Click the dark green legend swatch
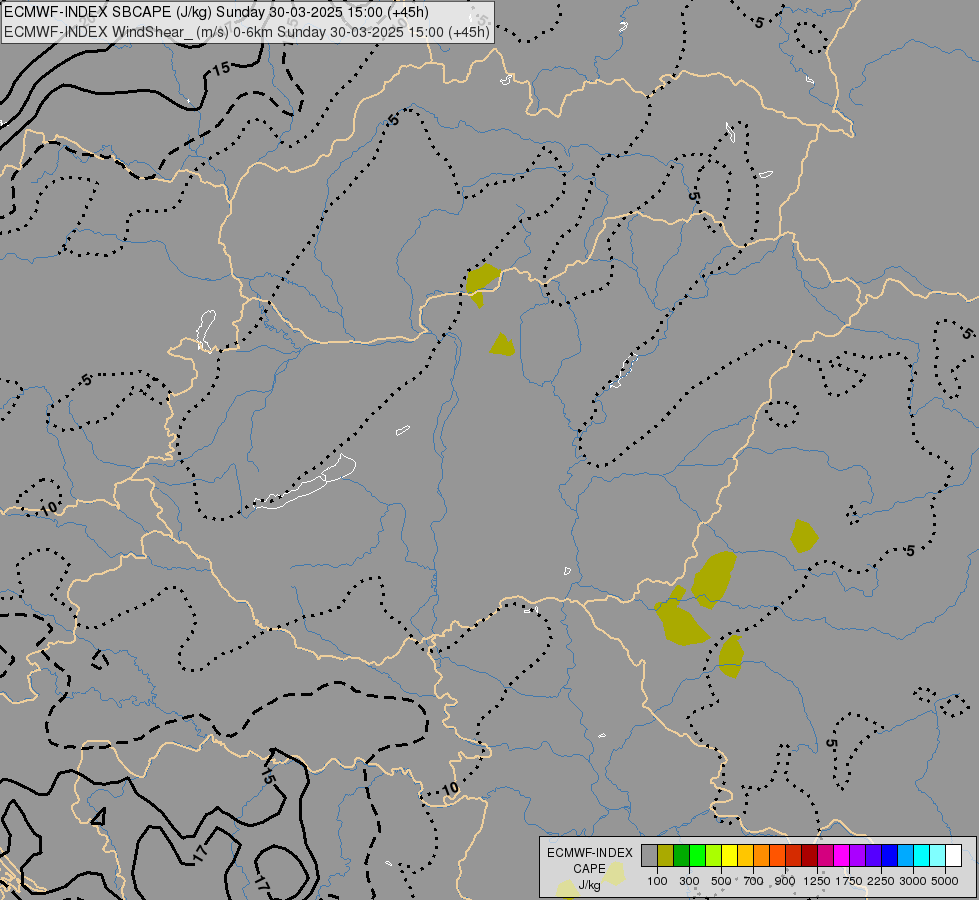This screenshot has height=900, width=979. pyautogui.click(x=681, y=855)
